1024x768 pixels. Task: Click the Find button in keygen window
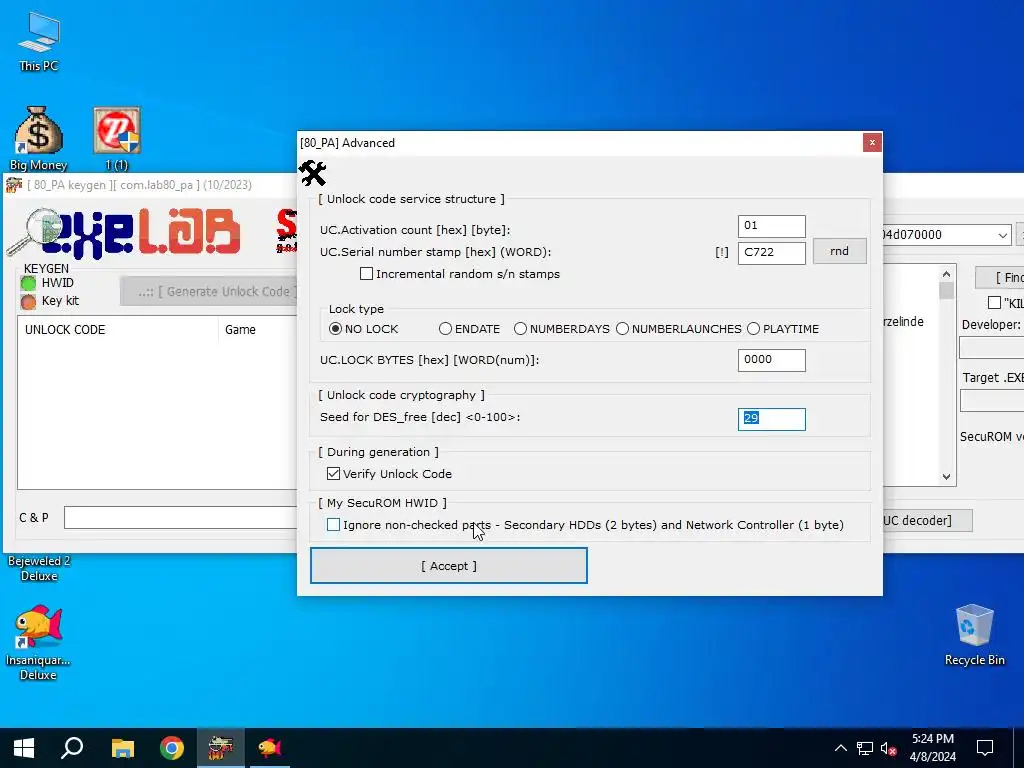pos(999,278)
